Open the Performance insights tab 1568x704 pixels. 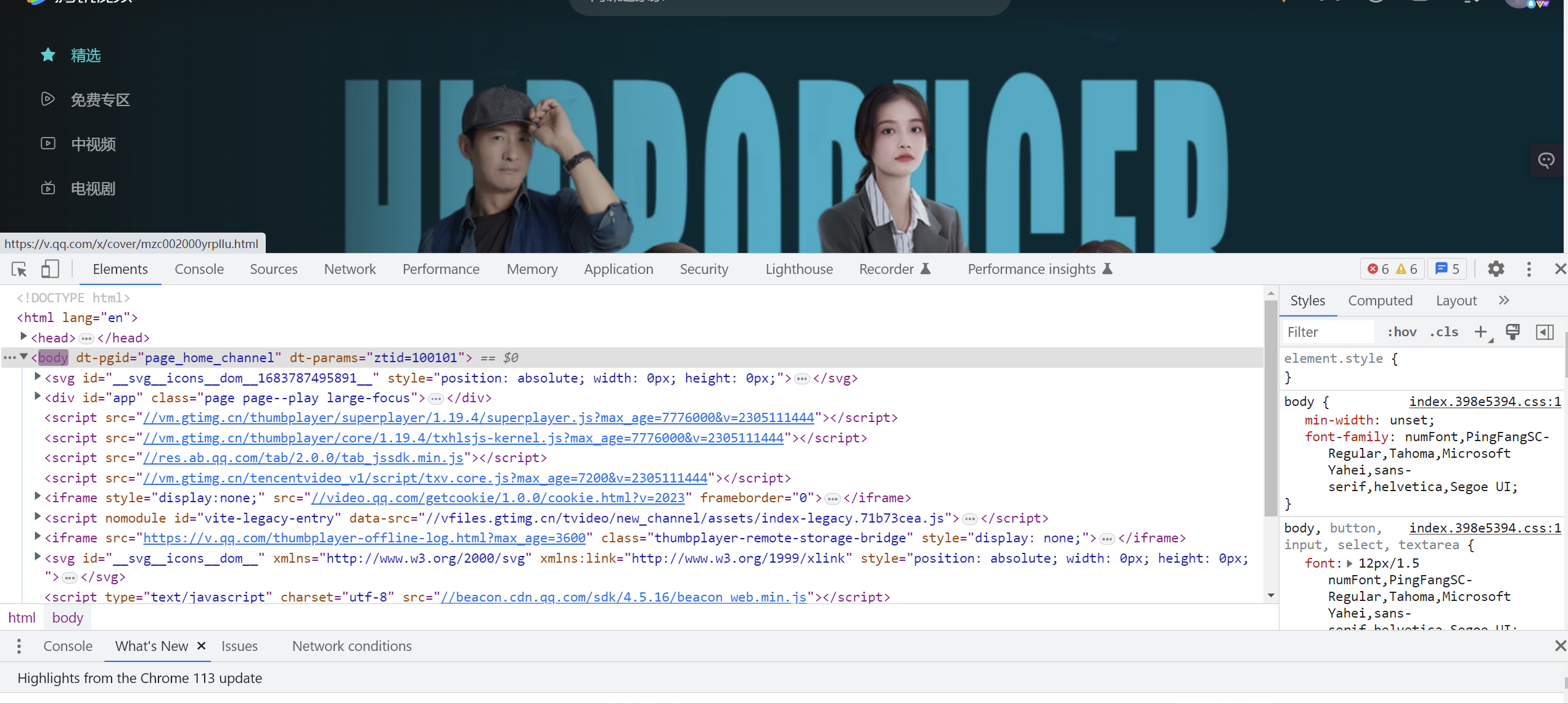1040,269
